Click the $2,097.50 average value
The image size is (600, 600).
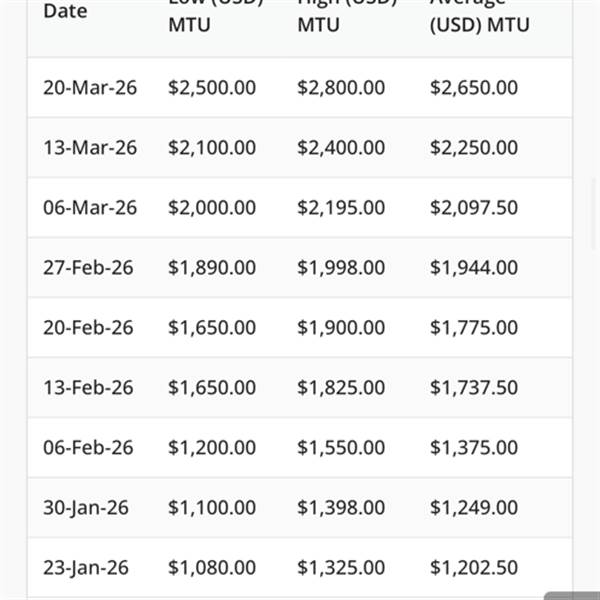pyautogui.click(x=474, y=208)
